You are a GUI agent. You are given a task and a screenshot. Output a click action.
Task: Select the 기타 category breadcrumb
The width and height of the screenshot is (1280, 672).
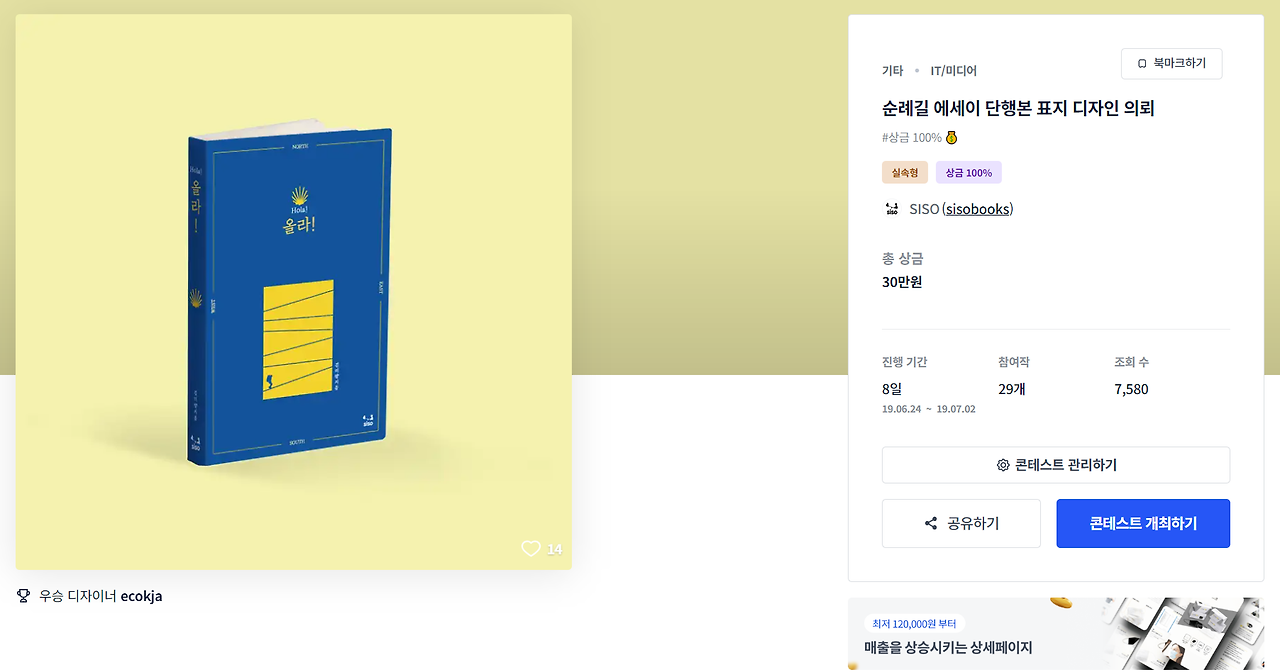892,71
